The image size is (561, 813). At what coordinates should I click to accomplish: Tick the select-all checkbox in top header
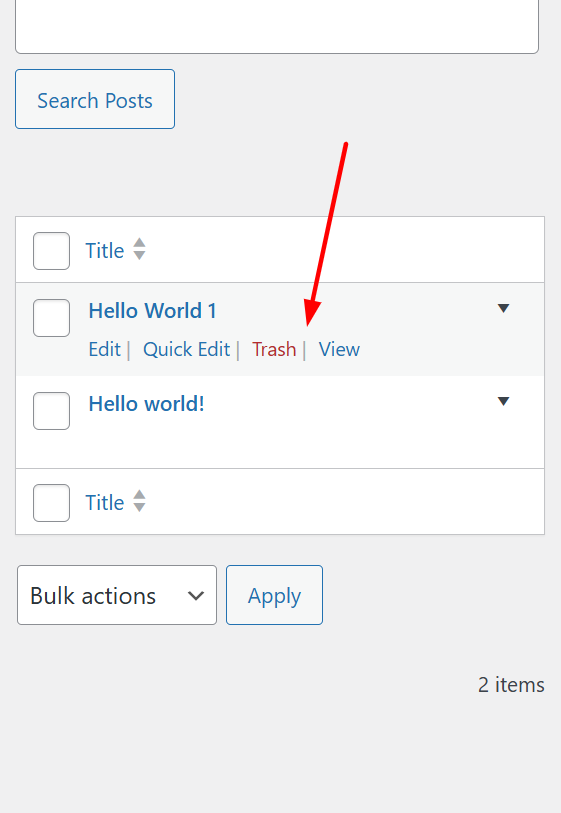[x=51, y=251]
